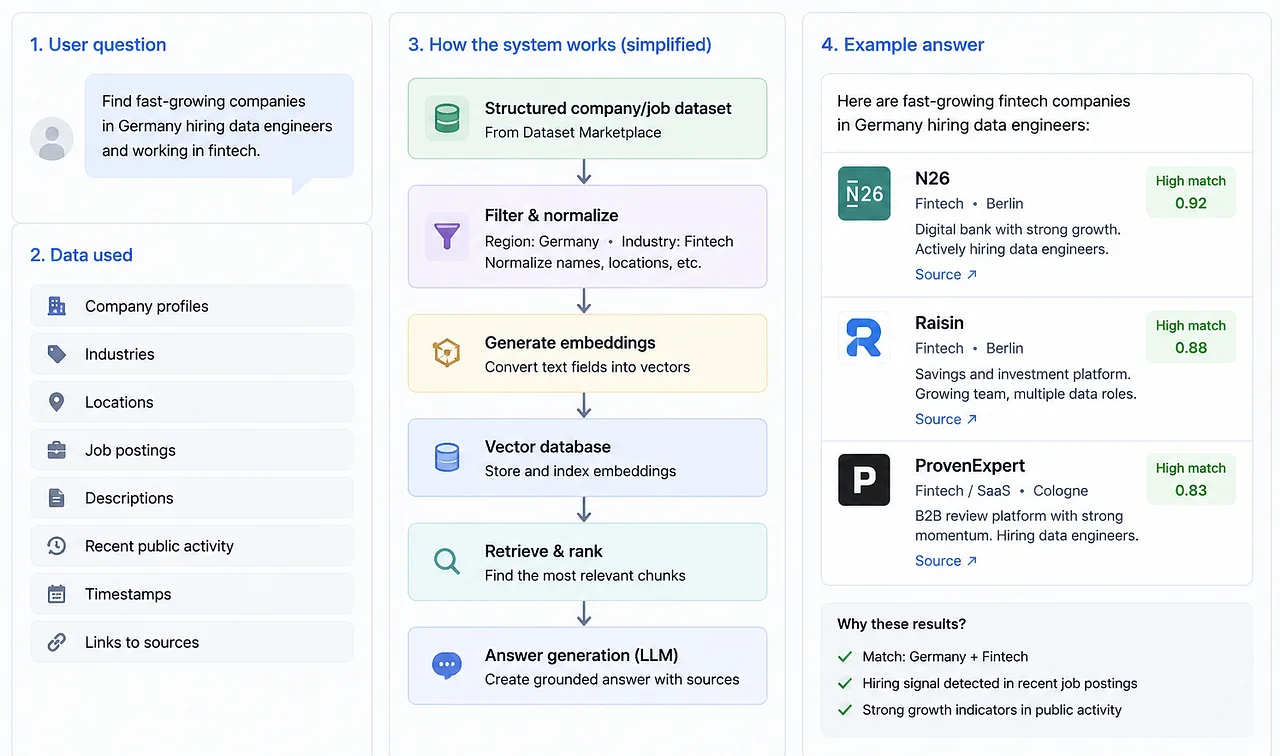Image resolution: width=1280 pixels, height=756 pixels.
Task: Click the Vector database step card
Action: (x=587, y=458)
